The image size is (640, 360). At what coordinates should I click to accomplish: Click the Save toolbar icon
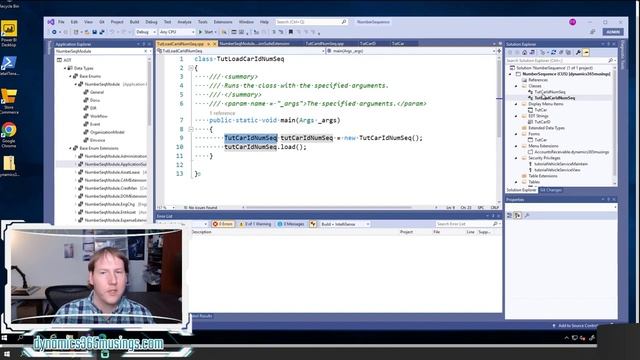point(94,32)
